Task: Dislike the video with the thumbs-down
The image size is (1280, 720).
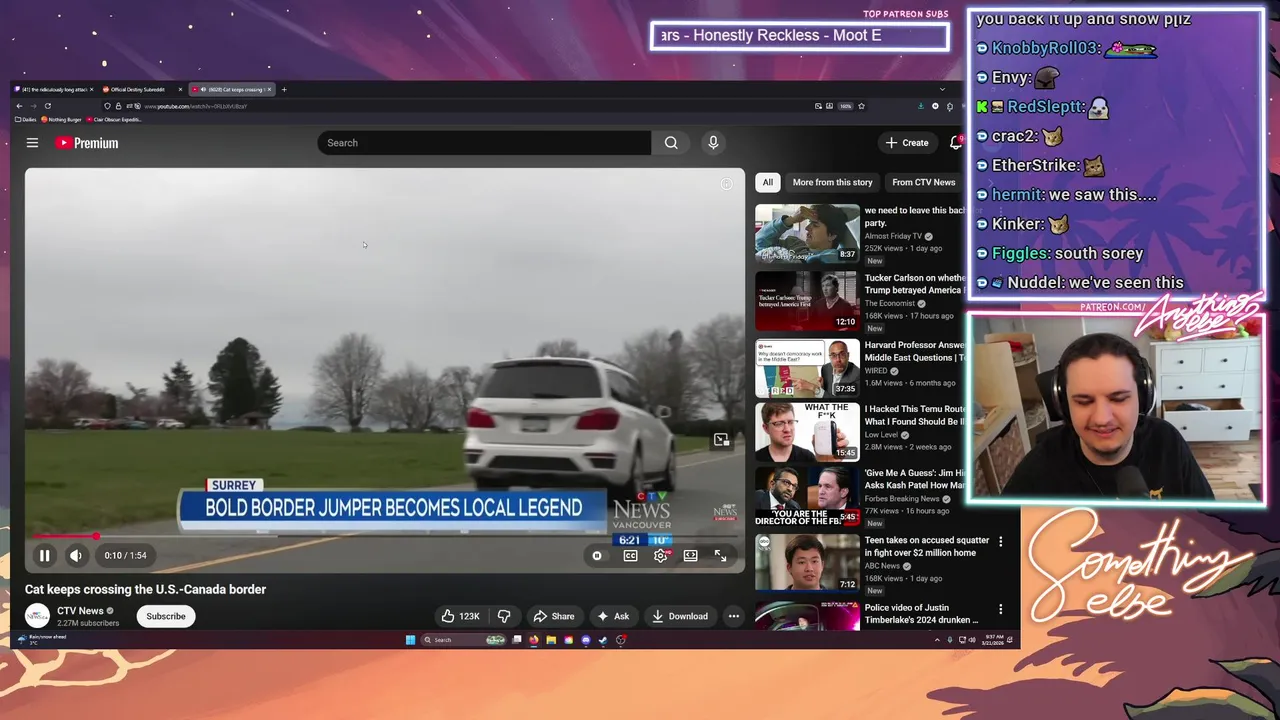Action: click(504, 616)
